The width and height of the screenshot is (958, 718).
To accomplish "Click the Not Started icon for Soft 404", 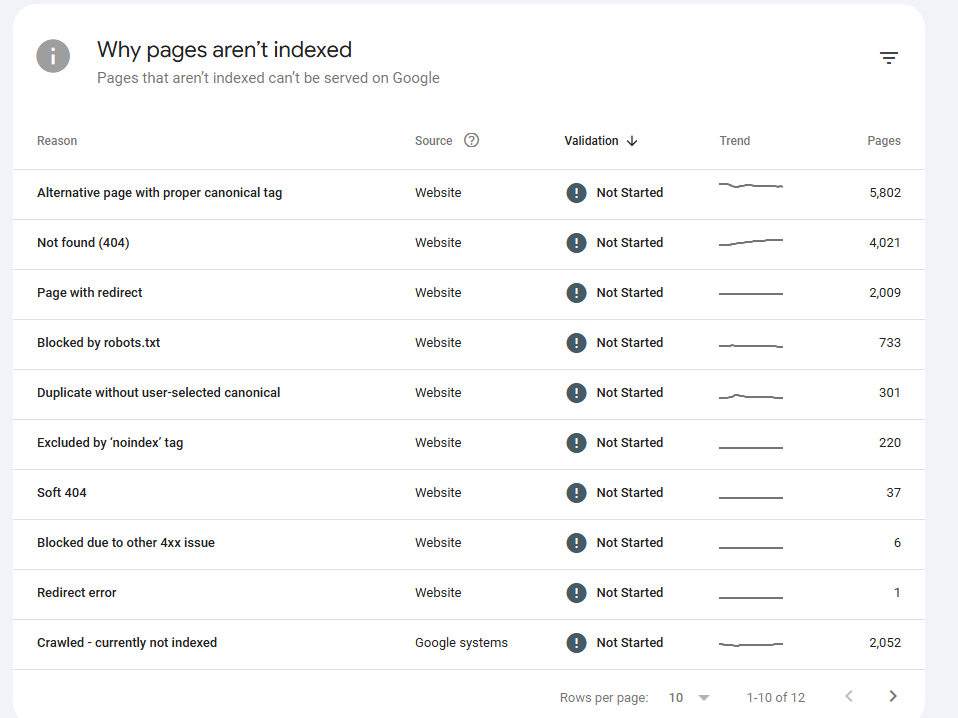I will 576,493.
